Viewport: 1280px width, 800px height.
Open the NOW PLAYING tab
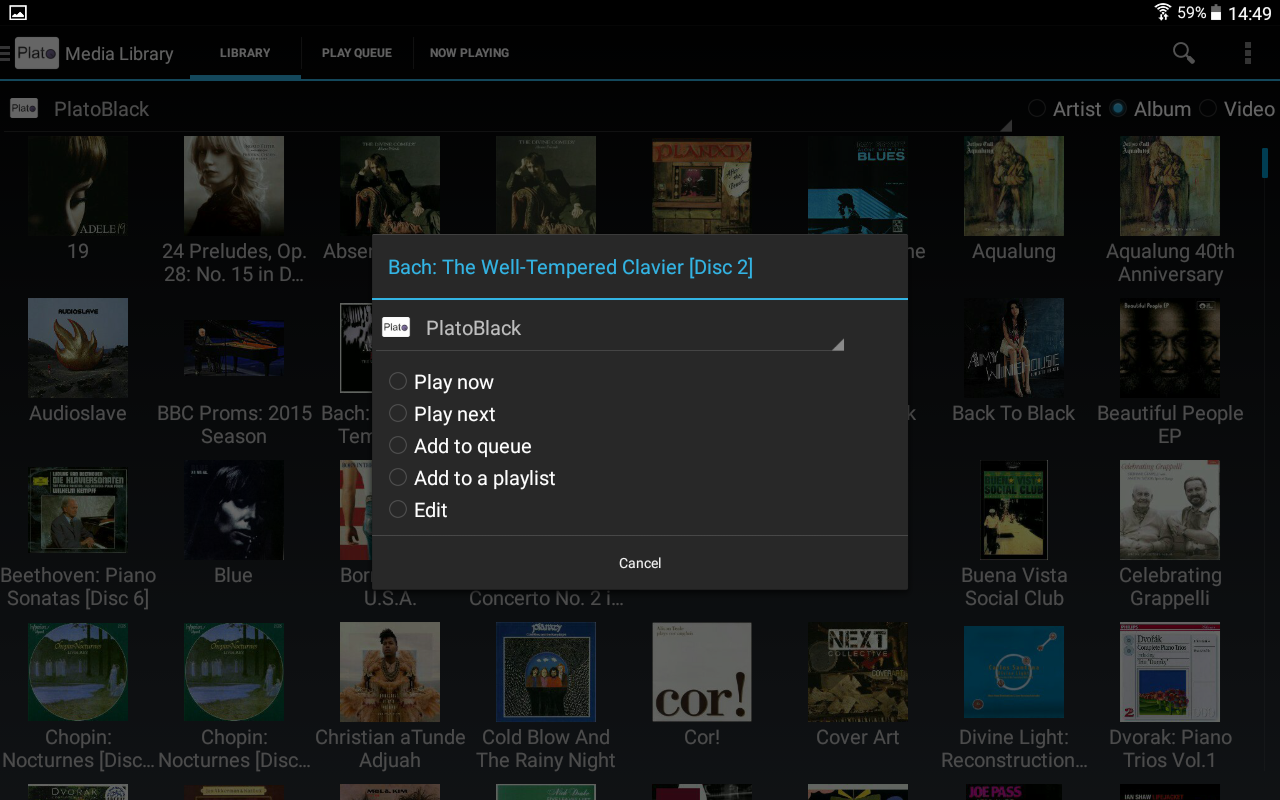point(468,52)
